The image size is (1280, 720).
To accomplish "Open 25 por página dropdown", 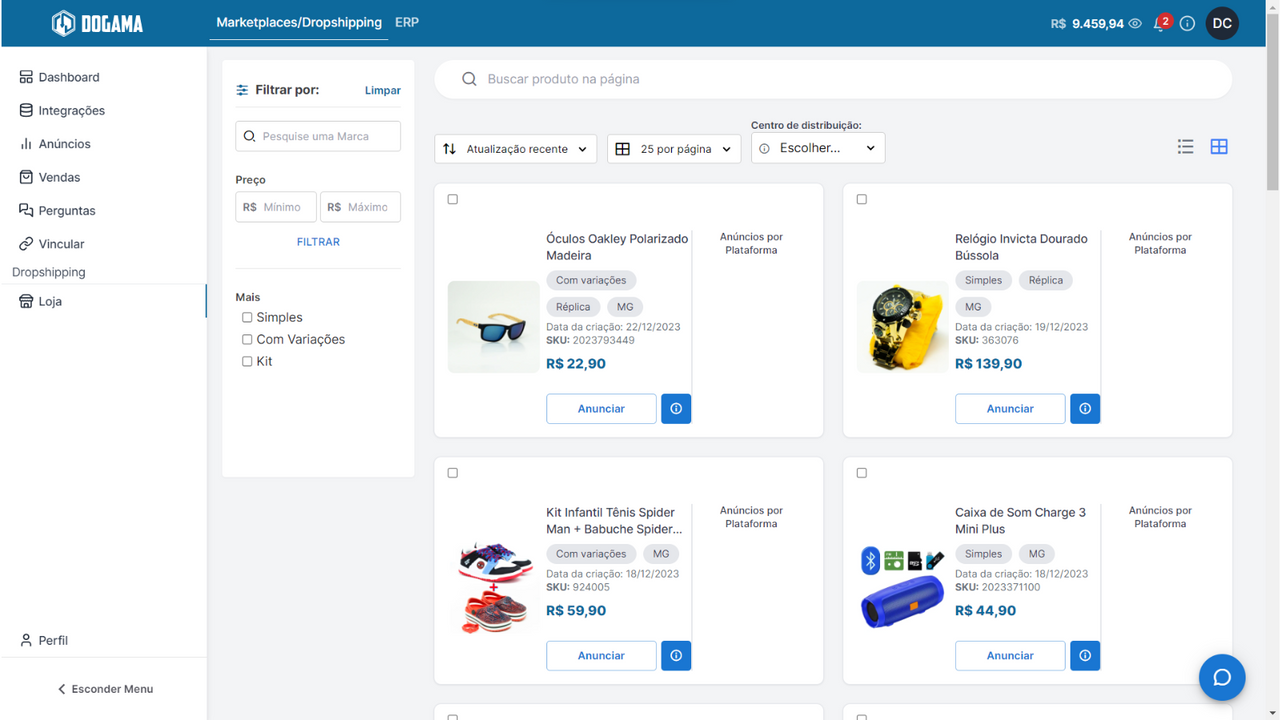I will coord(674,149).
